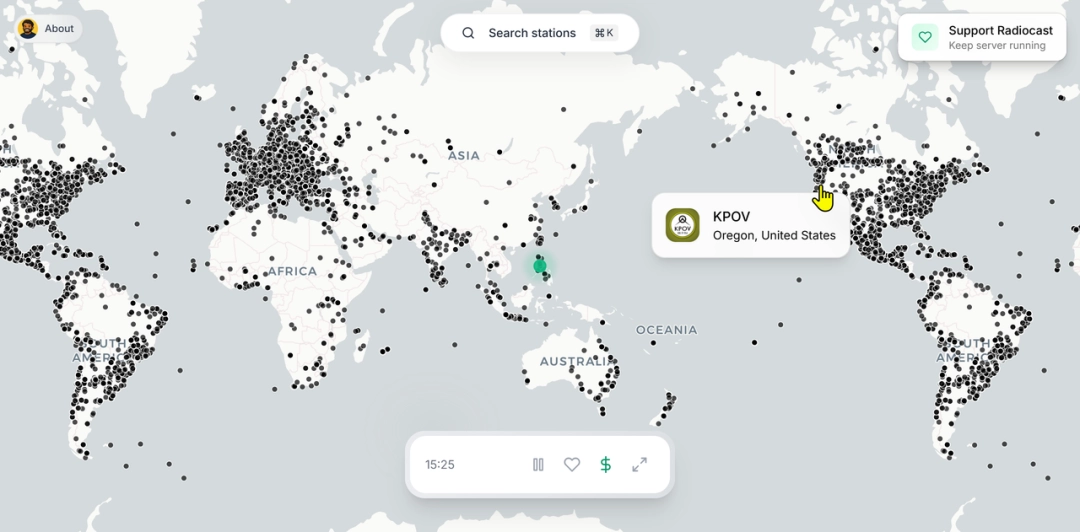Open the About page

[x=47, y=29]
